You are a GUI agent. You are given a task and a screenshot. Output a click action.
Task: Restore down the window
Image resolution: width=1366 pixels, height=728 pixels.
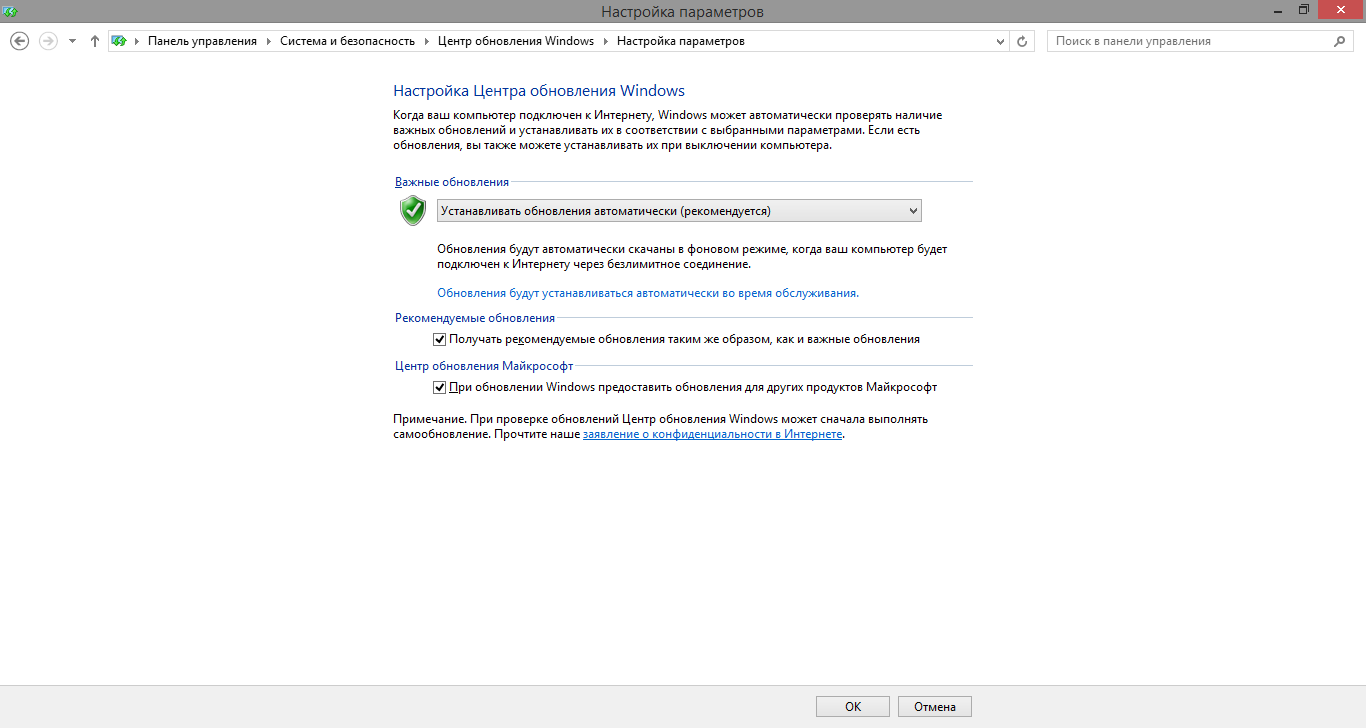[1304, 10]
